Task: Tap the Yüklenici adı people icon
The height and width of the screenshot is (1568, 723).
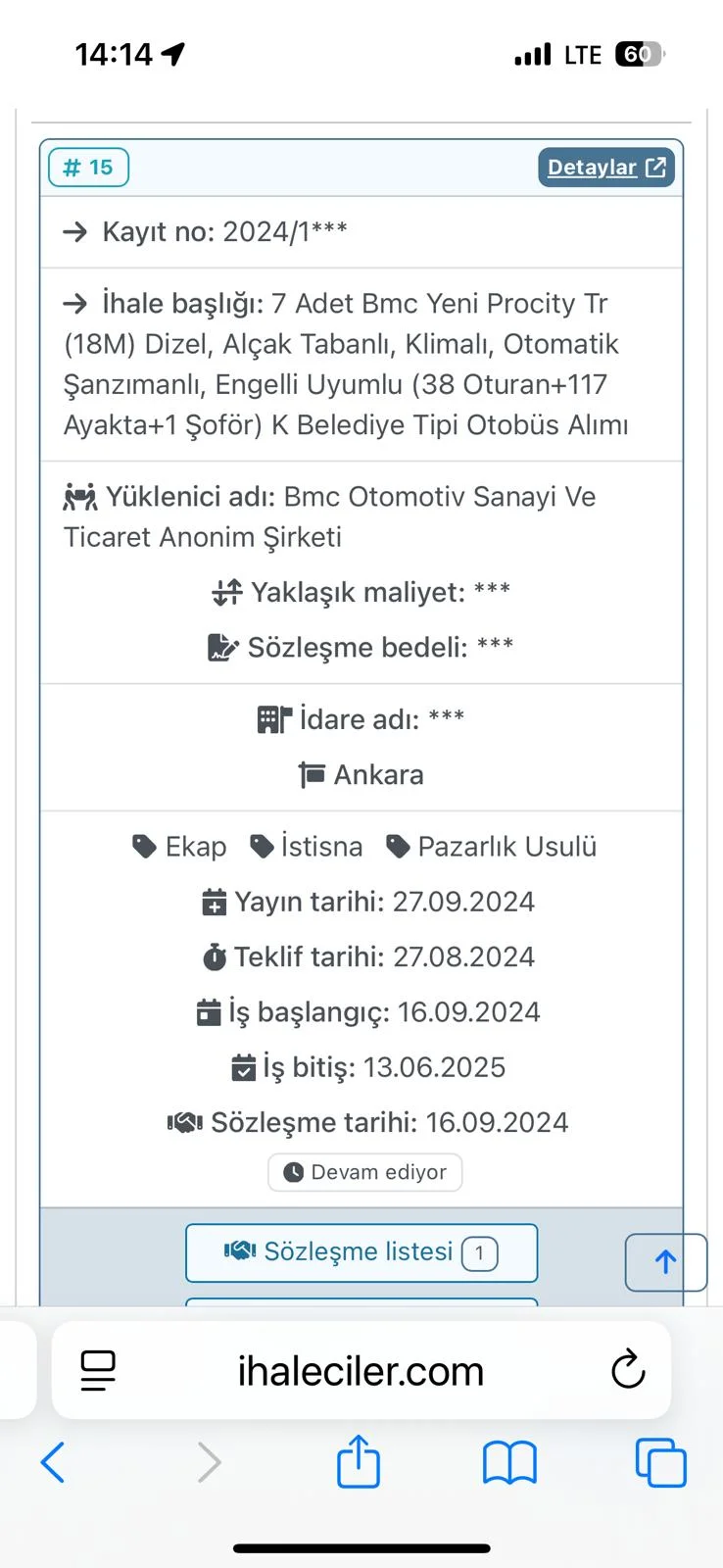Action: pos(80,498)
